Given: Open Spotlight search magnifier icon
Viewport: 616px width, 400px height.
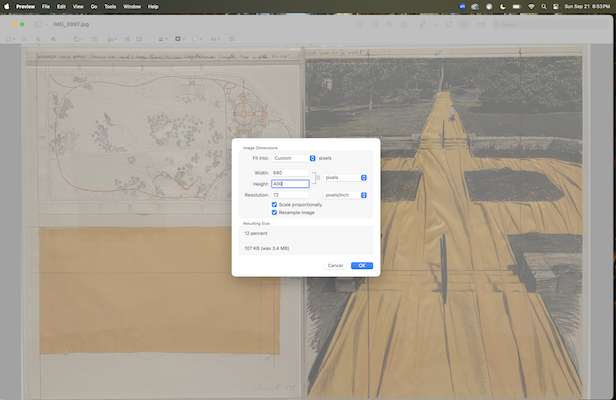Looking at the screenshot, I should pyautogui.click(x=544, y=6).
